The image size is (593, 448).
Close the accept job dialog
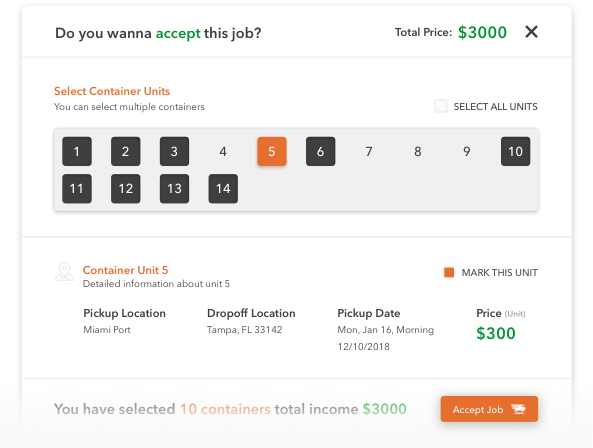click(x=531, y=32)
